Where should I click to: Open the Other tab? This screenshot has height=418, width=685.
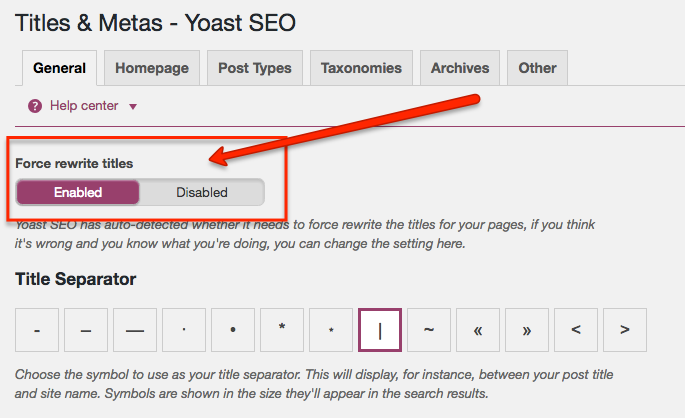point(537,68)
